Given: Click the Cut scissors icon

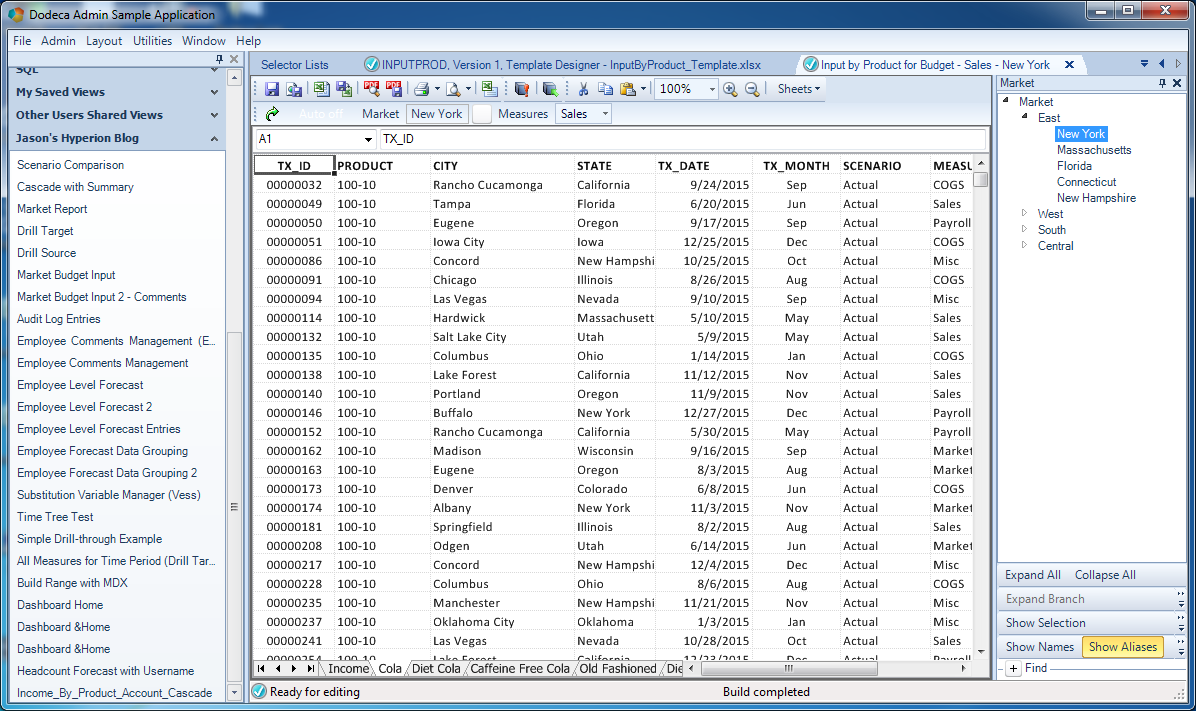Looking at the screenshot, I should 584,89.
